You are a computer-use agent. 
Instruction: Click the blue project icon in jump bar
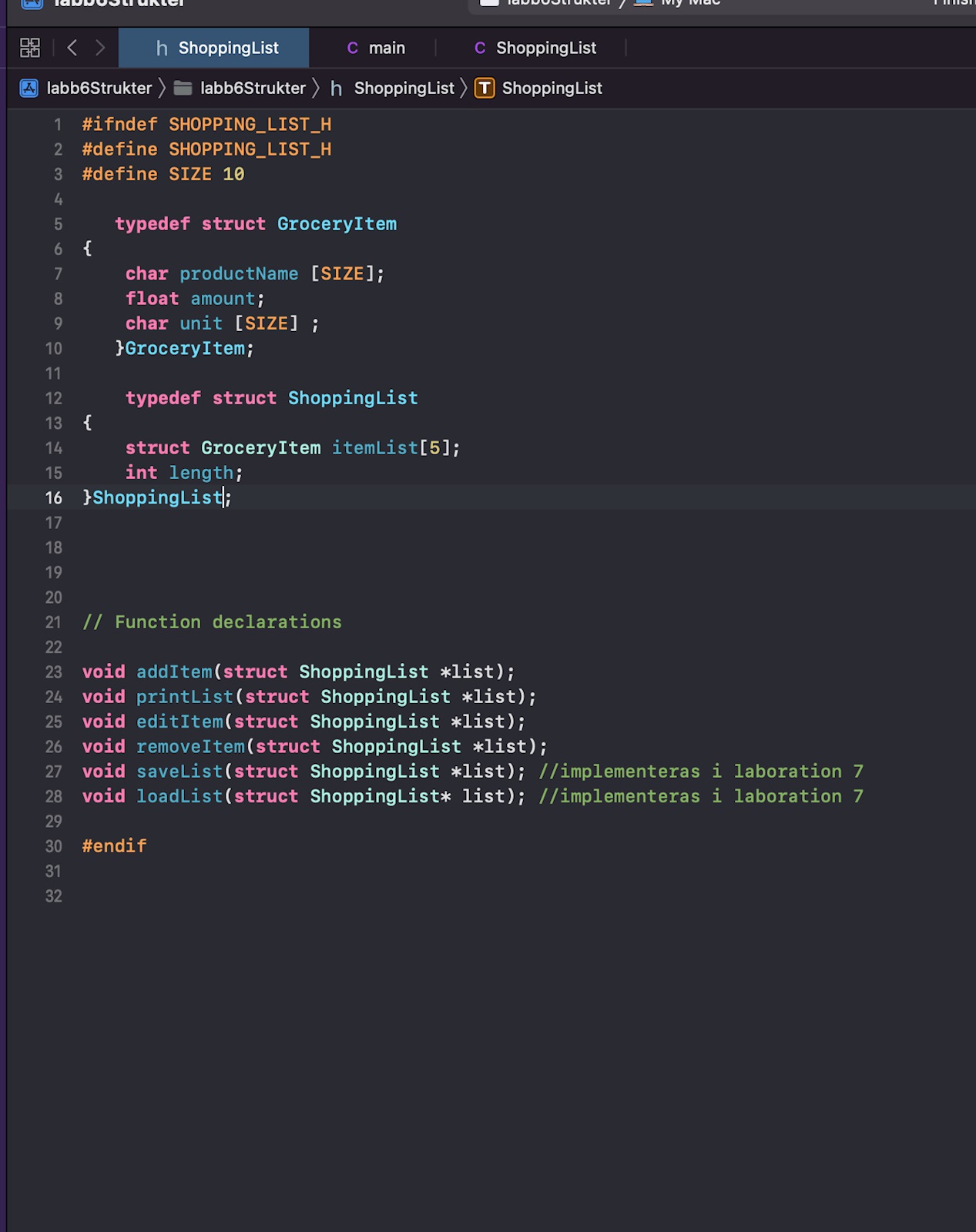(29, 89)
